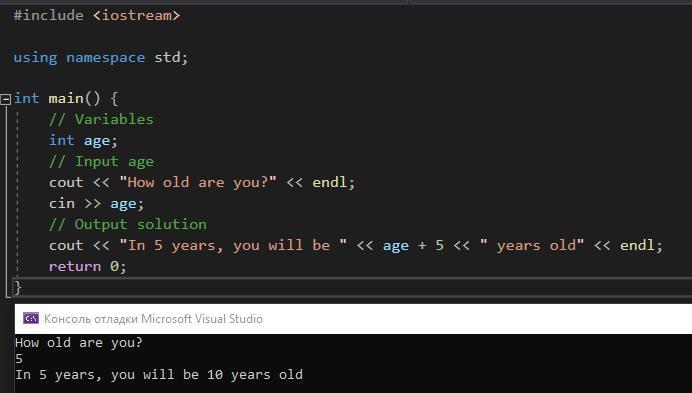692x393 pixels.
Task: Click the closing brace of main
Action: [17, 287]
